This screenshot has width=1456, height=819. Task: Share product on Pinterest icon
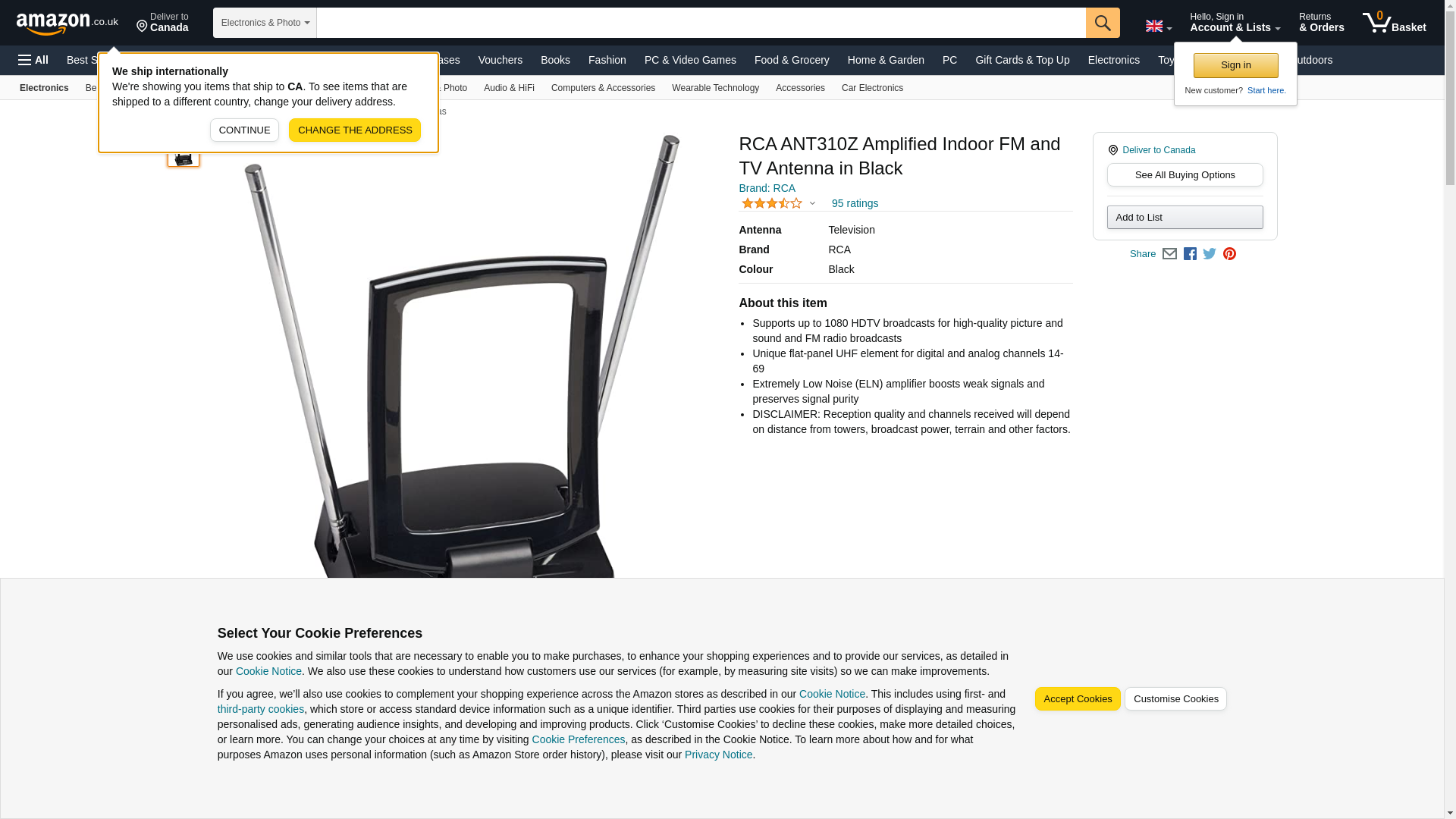pyautogui.click(x=1229, y=254)
